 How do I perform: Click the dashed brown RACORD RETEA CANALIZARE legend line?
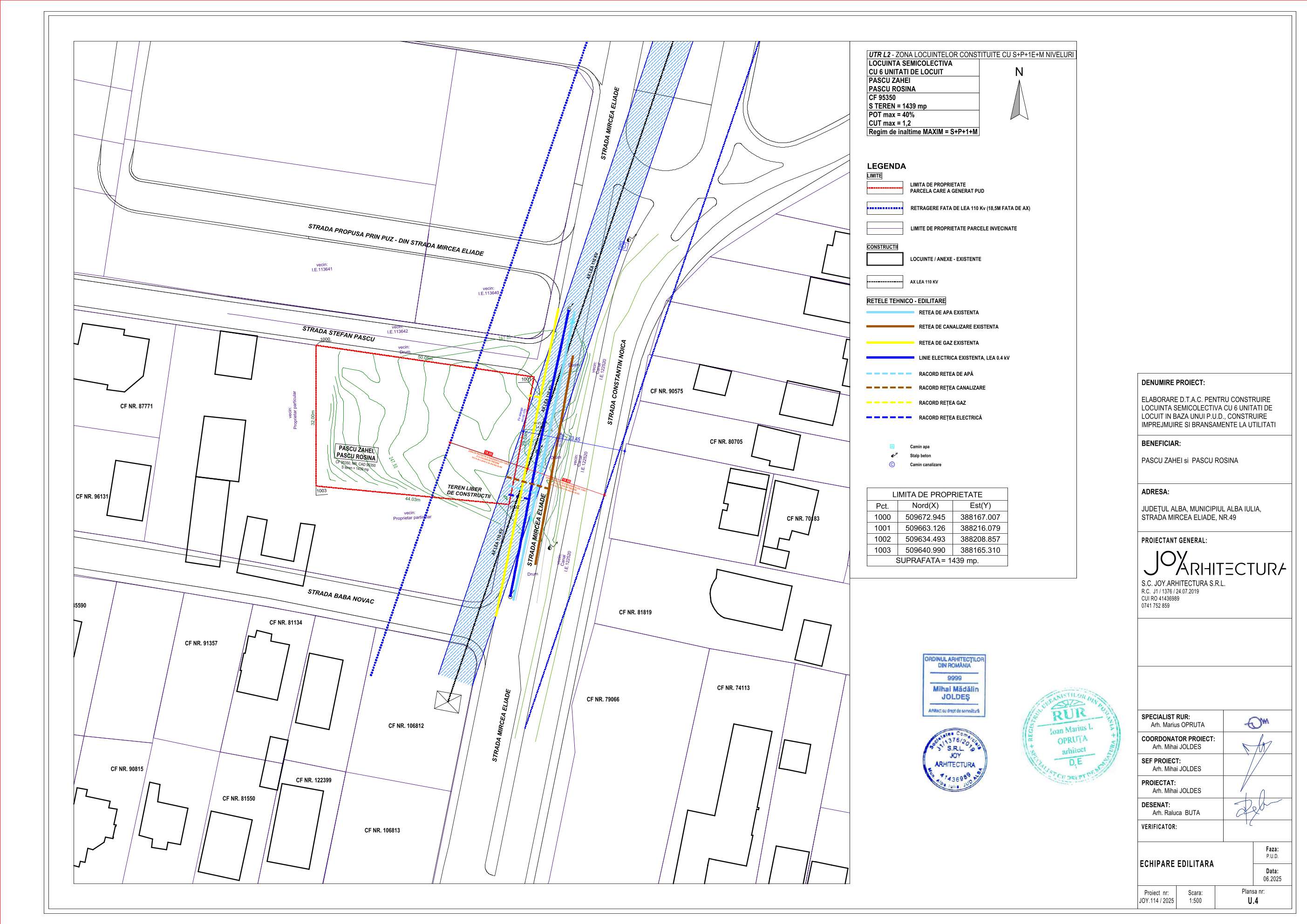[x=890, y=387]
